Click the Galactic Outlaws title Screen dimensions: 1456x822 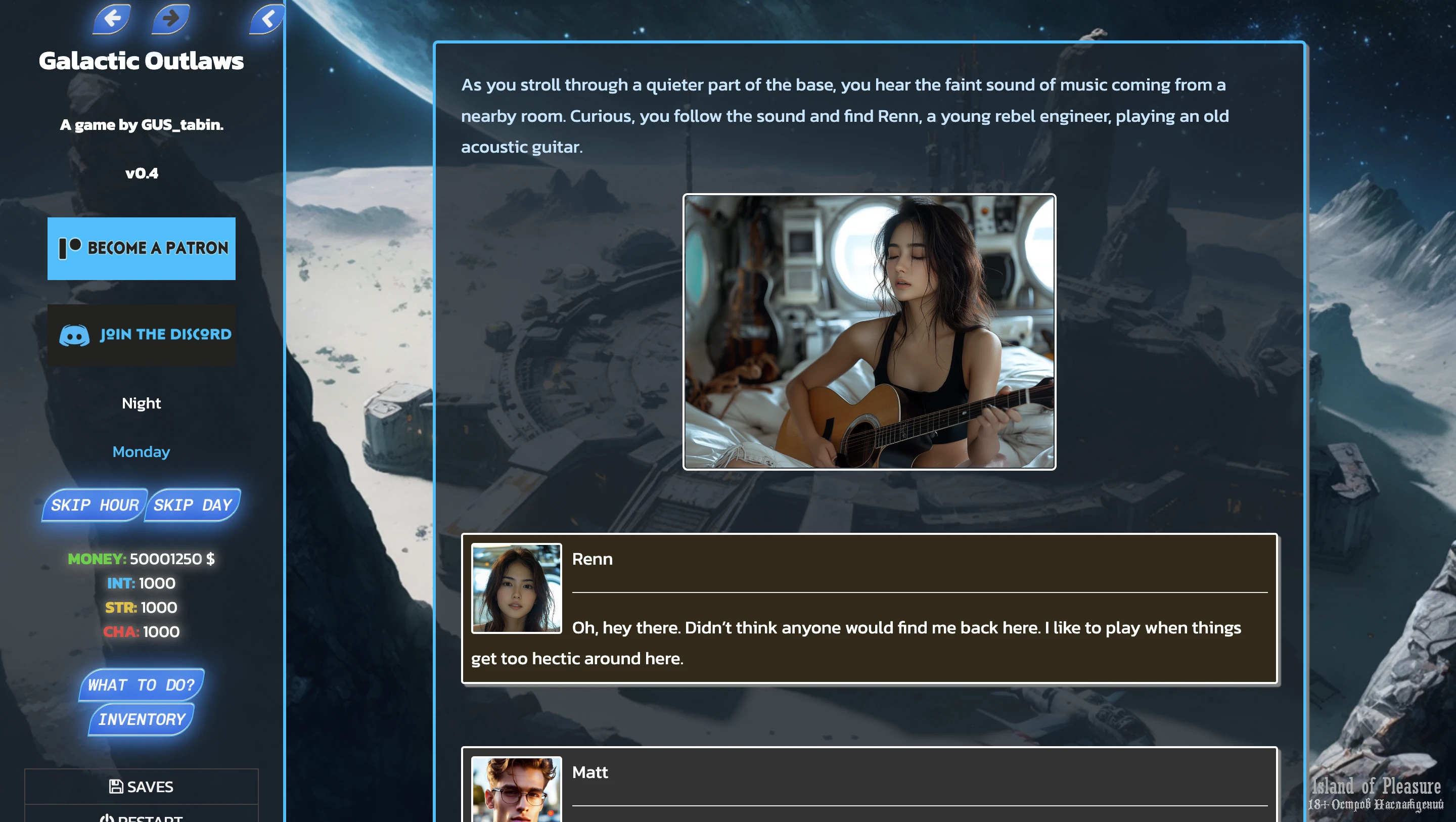pos(142,61)
